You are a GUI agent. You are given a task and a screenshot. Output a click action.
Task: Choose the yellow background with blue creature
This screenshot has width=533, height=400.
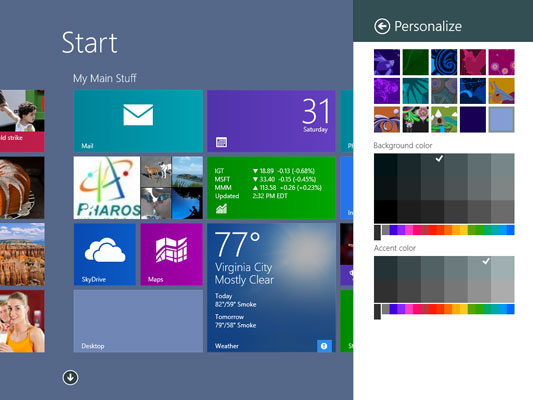501,91
